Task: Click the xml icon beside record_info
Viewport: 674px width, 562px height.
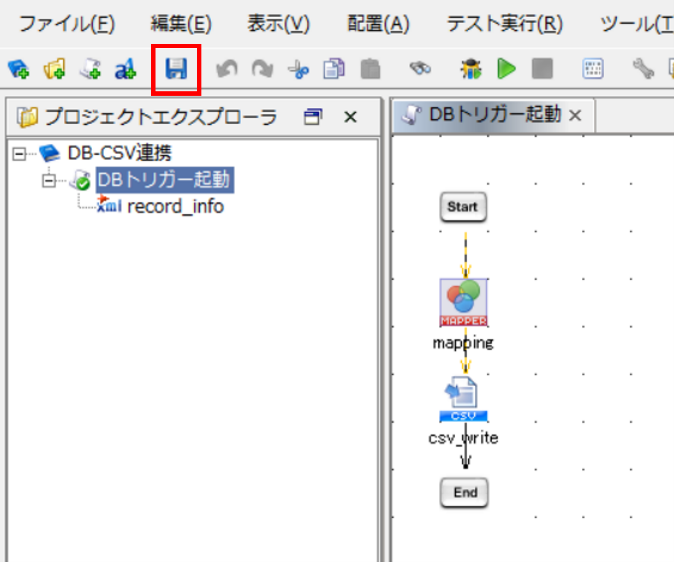Action: click(109, 205)
